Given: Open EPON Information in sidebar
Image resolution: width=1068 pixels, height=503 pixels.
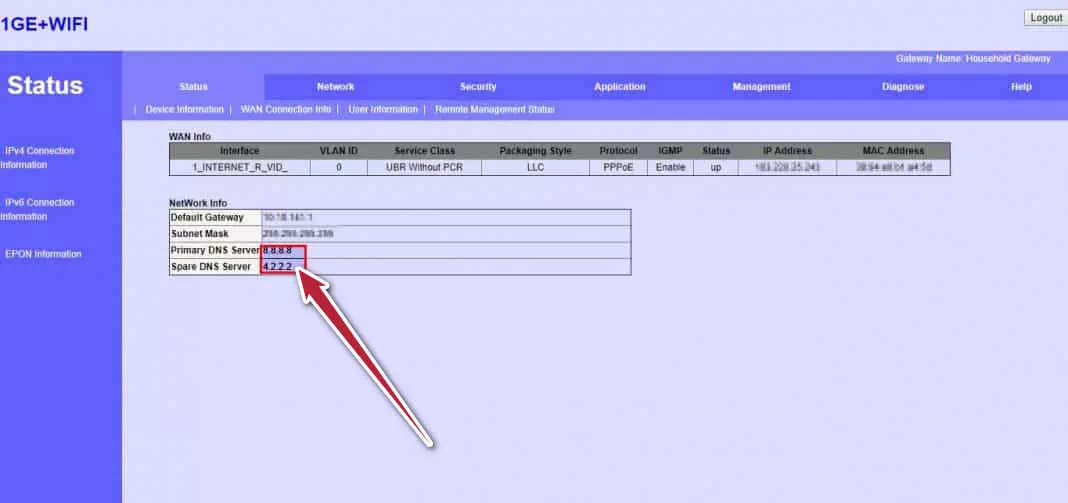Looking at the screenshot, I should [43, 254].
